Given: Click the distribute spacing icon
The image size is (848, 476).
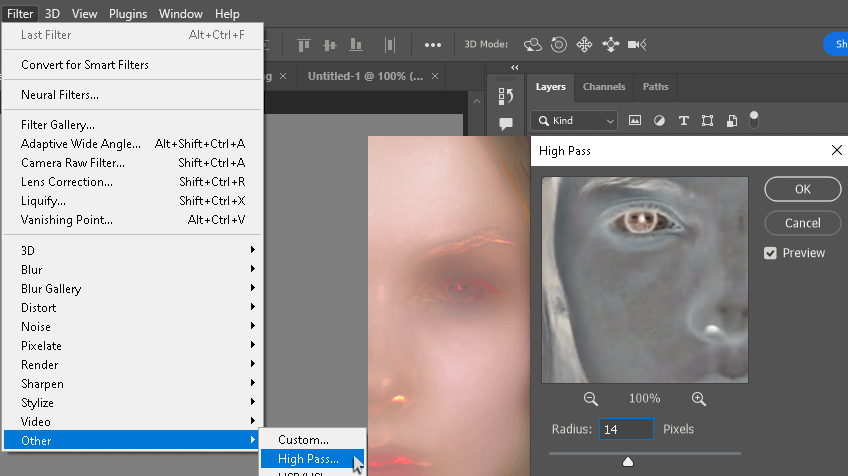Looking at the screenshot, I should pos(389,44).
